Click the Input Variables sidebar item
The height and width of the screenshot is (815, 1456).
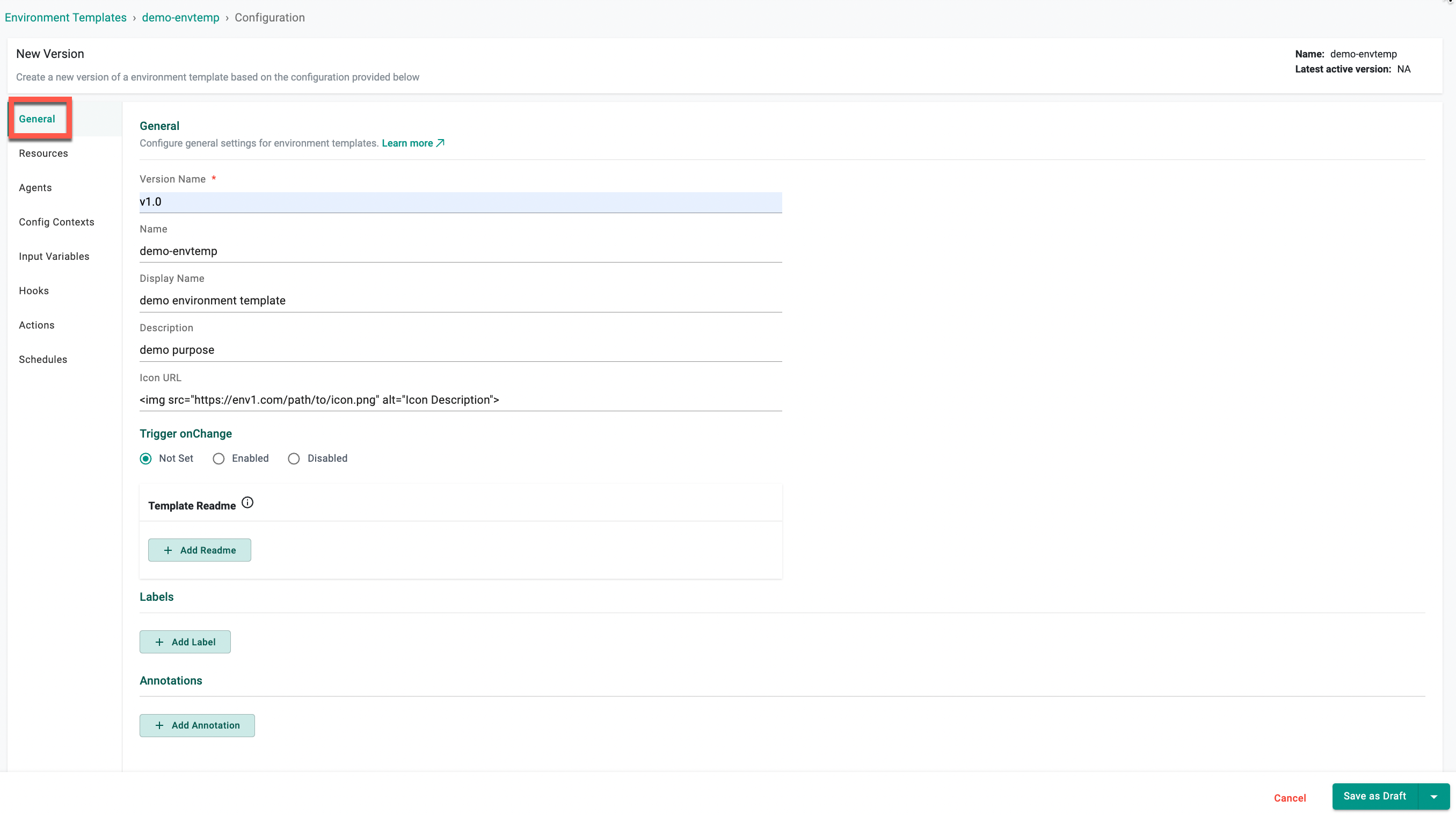click(54, 256)
